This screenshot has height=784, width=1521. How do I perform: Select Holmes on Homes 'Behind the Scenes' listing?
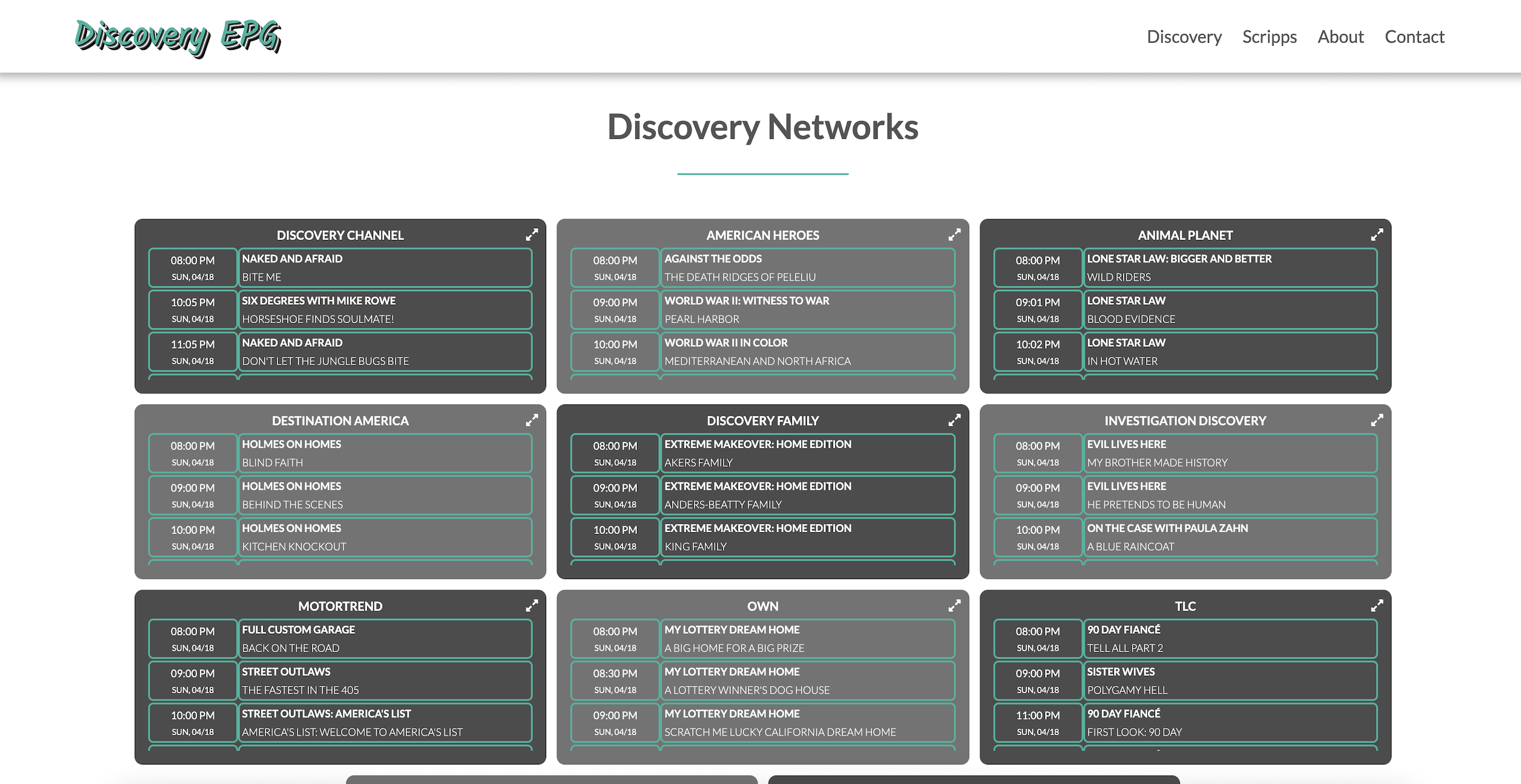point(385,495)
